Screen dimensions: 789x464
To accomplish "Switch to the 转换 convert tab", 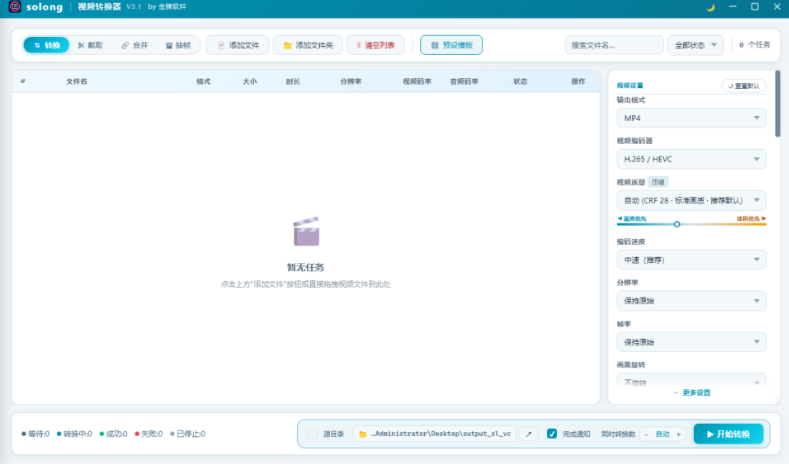I will pyautogui.click(x=46, y=45).
